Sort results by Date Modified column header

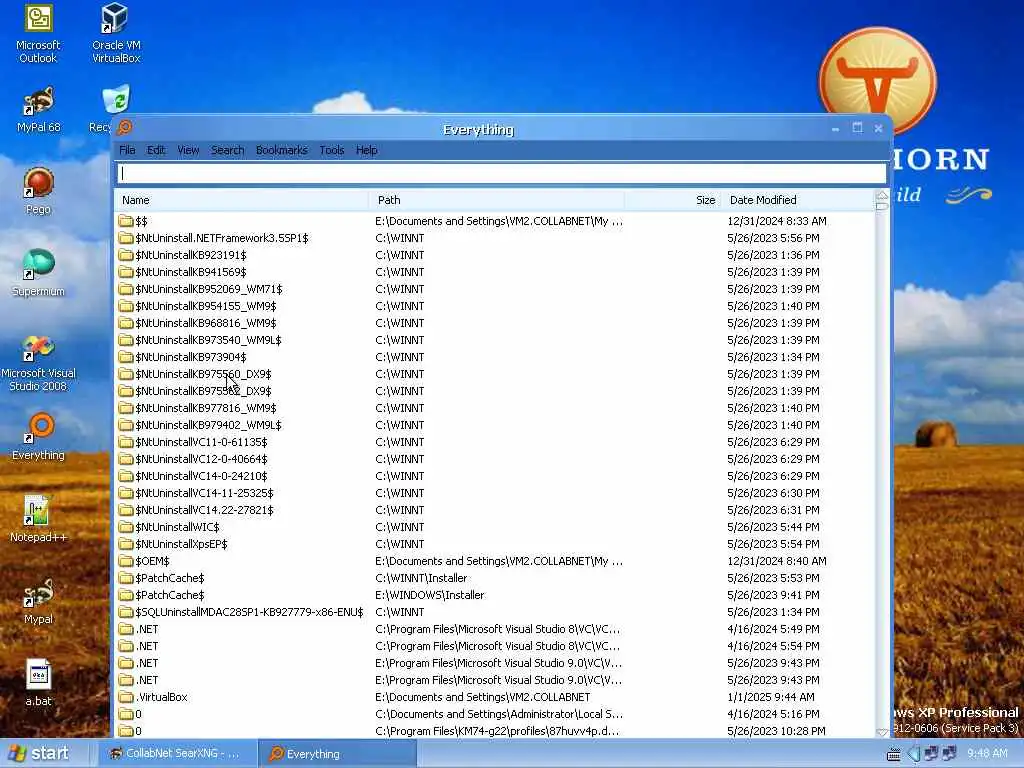[798, 200]
